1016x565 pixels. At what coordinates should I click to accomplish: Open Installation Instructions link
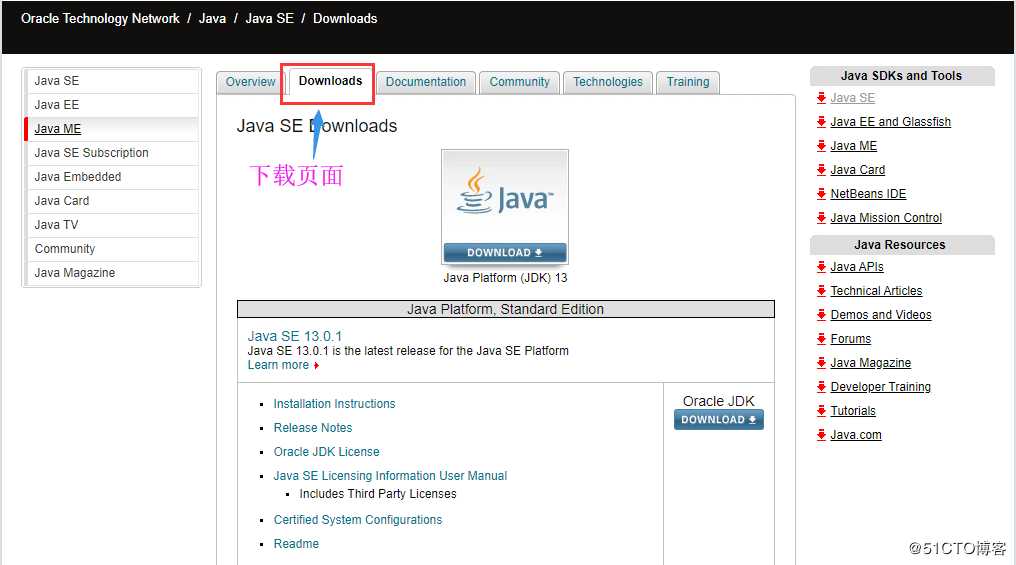point(334,404)
